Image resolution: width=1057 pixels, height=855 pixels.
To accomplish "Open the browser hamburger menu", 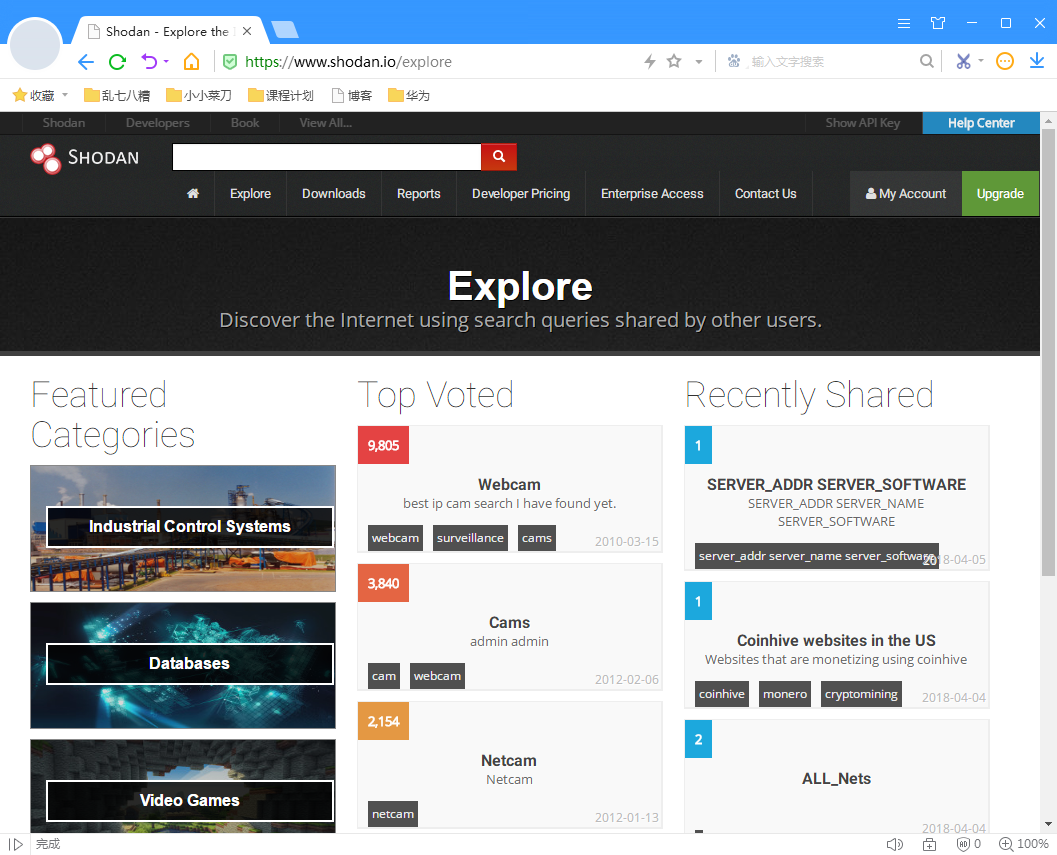I will (904, 23).
